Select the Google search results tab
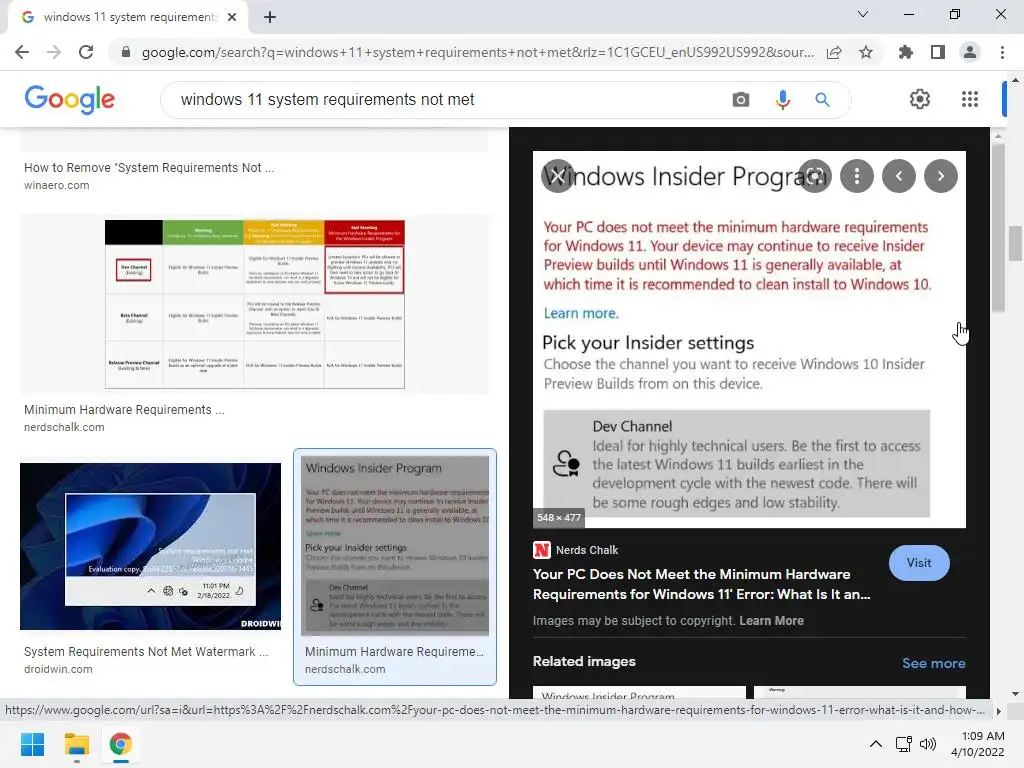Screen dimensions: 1024x768 coord(128,17)
